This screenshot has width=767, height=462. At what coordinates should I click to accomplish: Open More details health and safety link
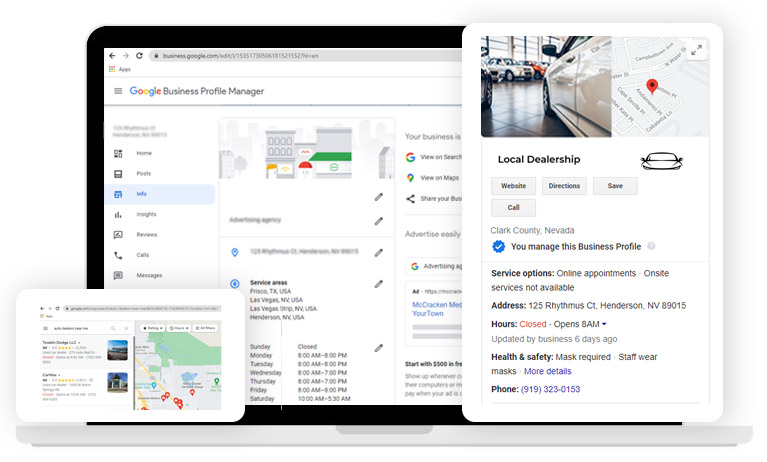click(x=547, y=371)
